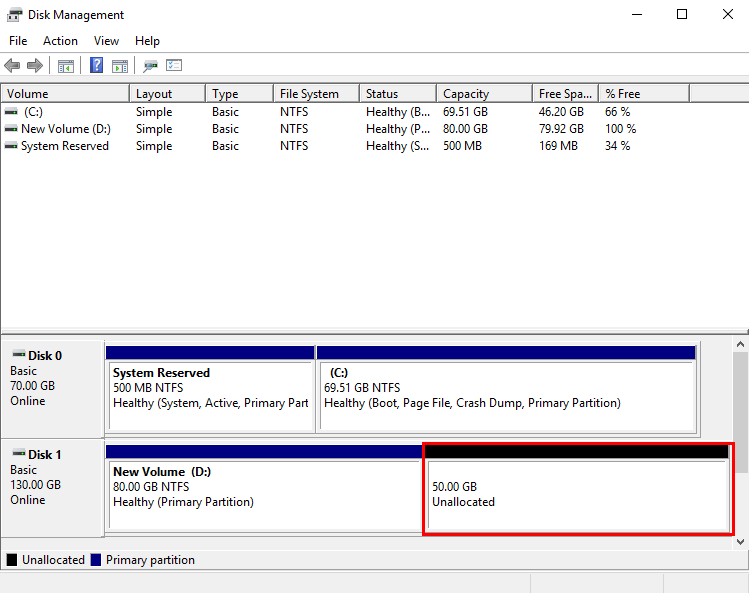Select System Reserved name in the list
Image resolution: width=749 pixels, height=593 pixels.
65,146
